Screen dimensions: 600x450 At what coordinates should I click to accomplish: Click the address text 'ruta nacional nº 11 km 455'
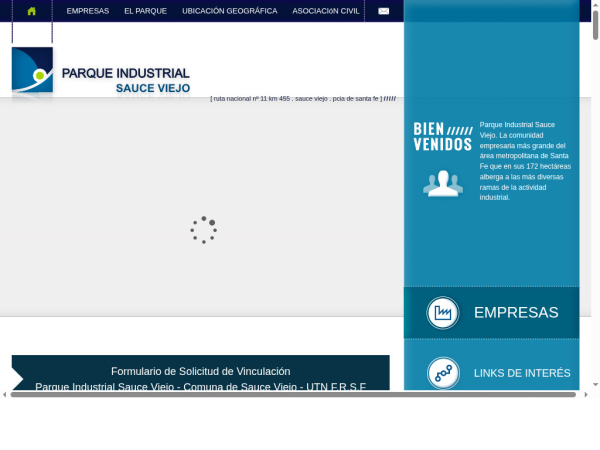pos(251,99)
